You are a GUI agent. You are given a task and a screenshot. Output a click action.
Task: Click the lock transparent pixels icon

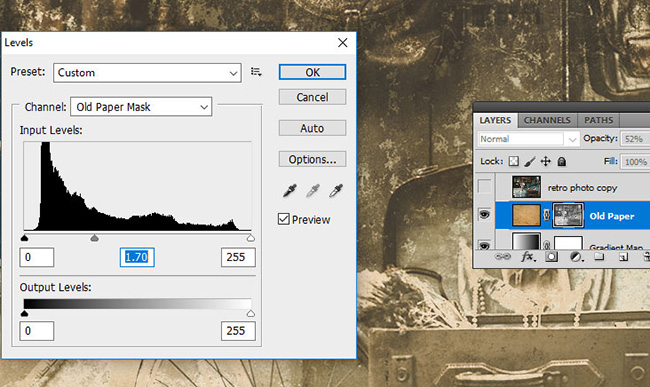point(514,161)
